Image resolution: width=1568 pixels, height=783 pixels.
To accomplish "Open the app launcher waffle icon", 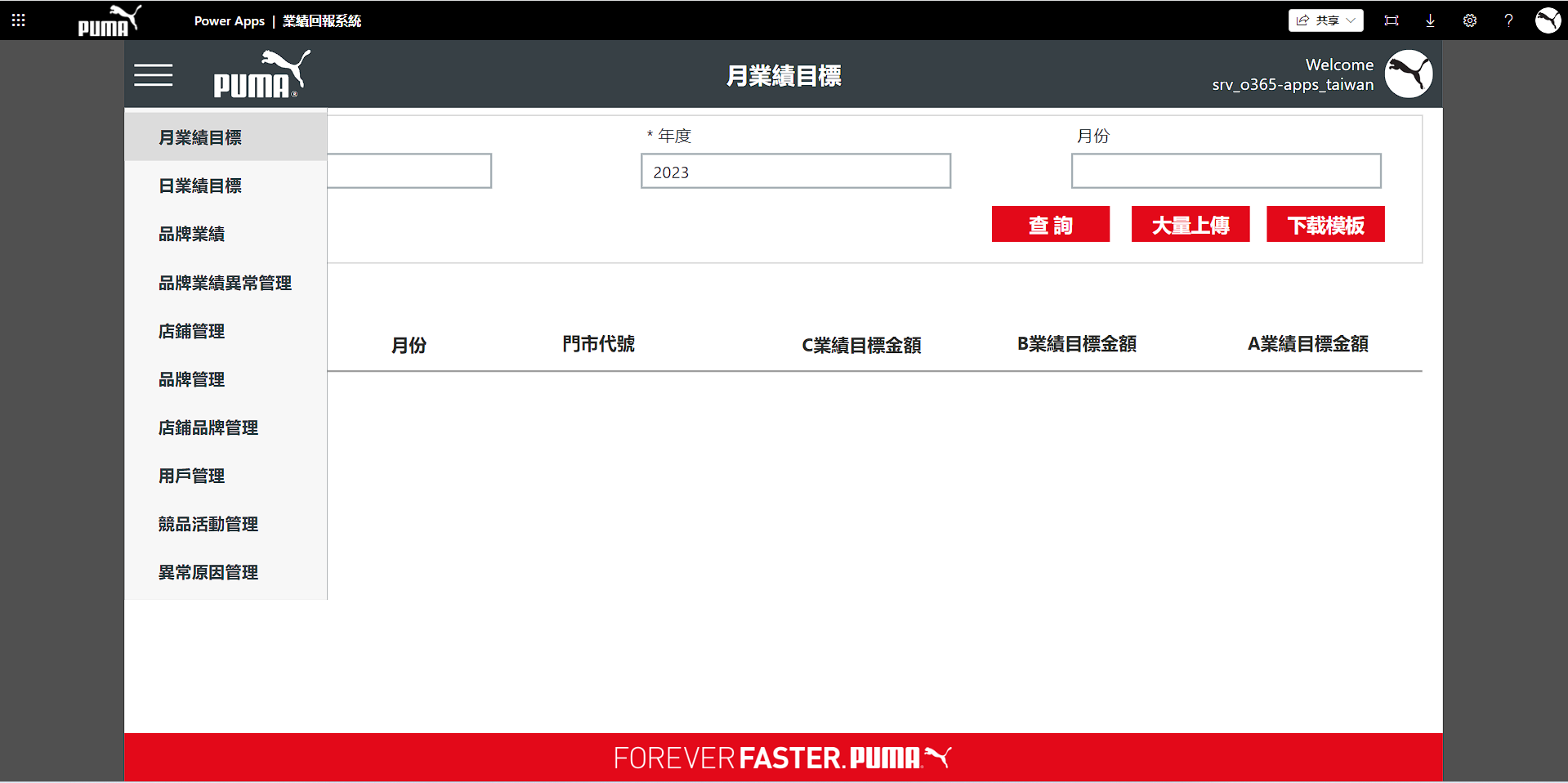I will 18,20.
